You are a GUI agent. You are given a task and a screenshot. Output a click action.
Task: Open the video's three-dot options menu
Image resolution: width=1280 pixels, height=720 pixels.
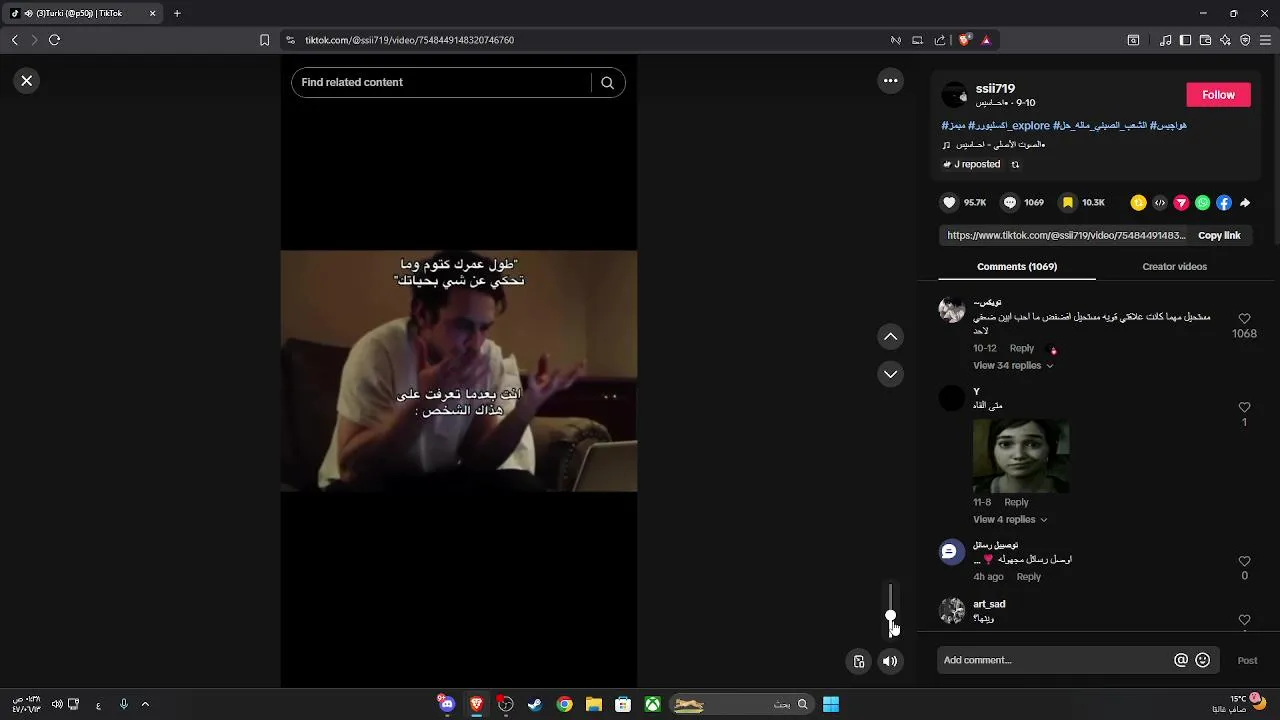(x=891, y=81)
